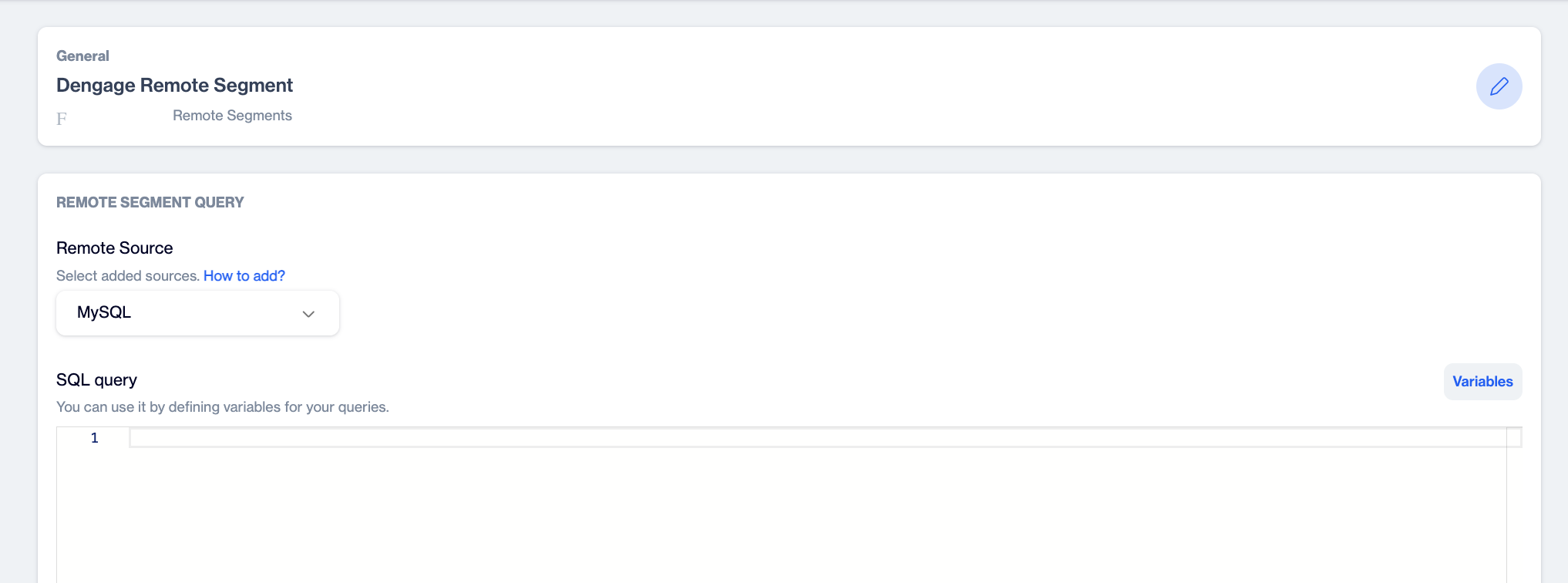
Task: Open the Variables button
Action: (1482, 382)
